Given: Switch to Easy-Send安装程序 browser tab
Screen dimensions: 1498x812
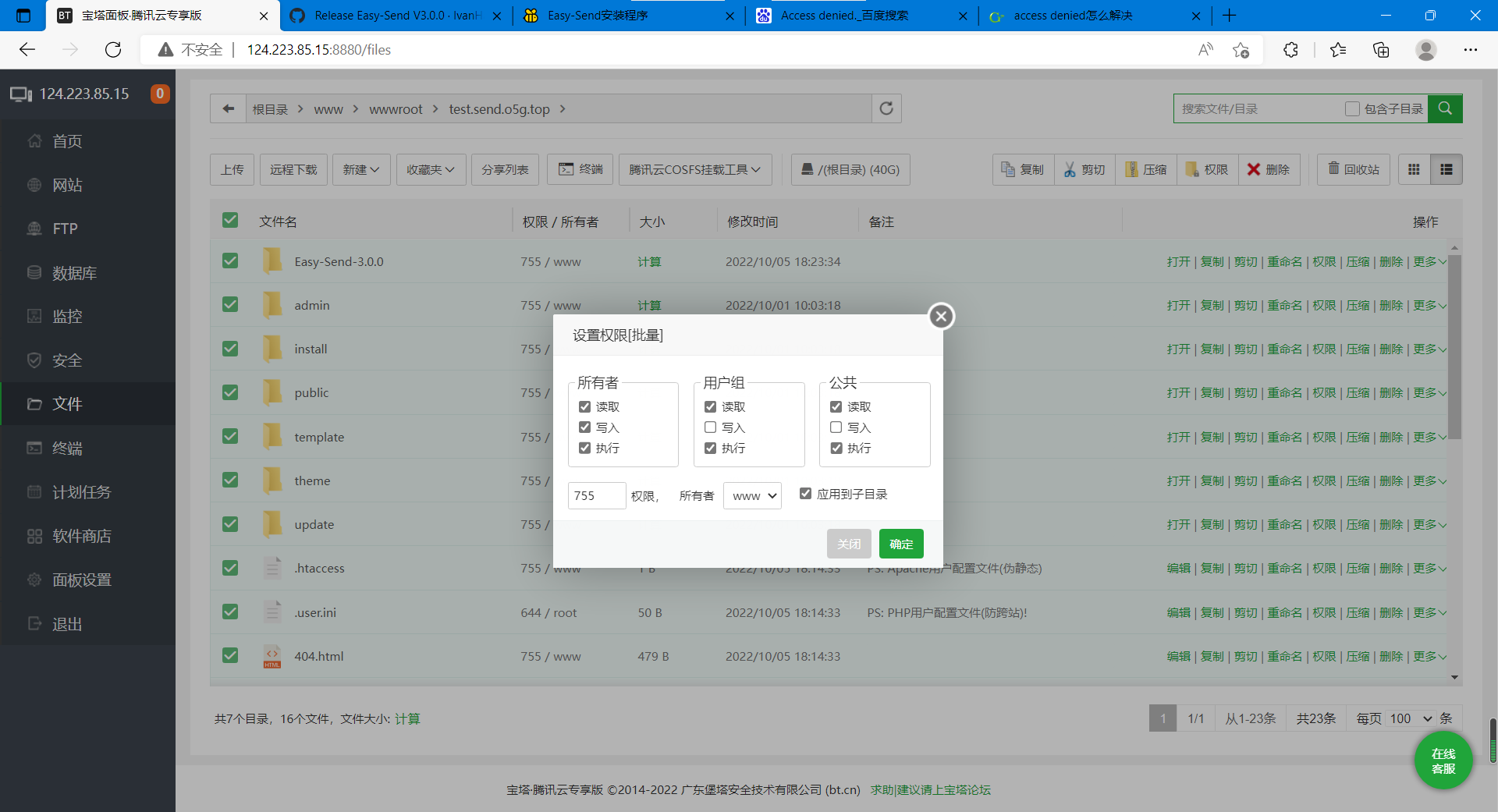Looking at the screenshot, I should [x=598, y=16].
